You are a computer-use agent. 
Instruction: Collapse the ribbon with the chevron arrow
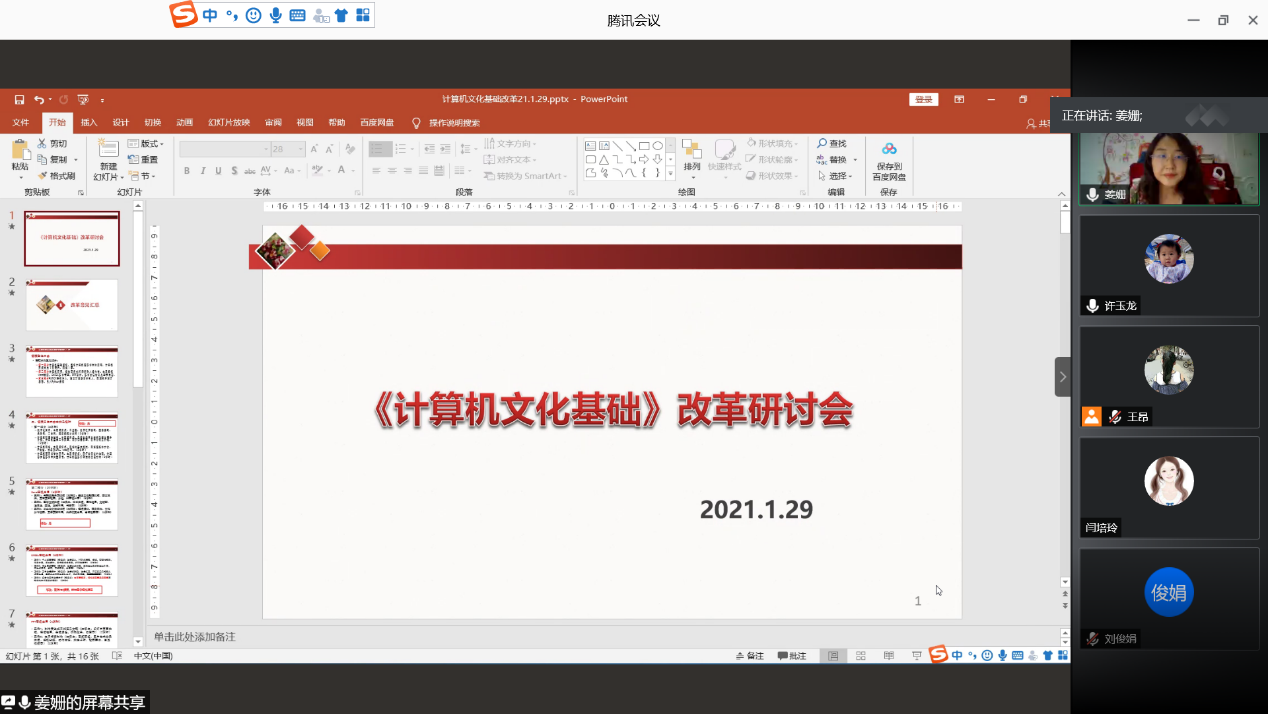(x=1060, y=192)
